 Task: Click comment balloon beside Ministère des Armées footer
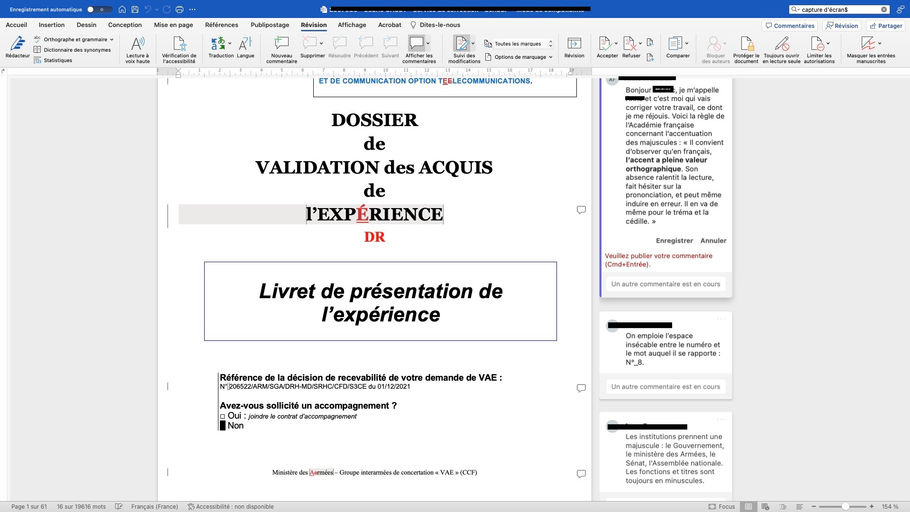click(x=581, y=474)
